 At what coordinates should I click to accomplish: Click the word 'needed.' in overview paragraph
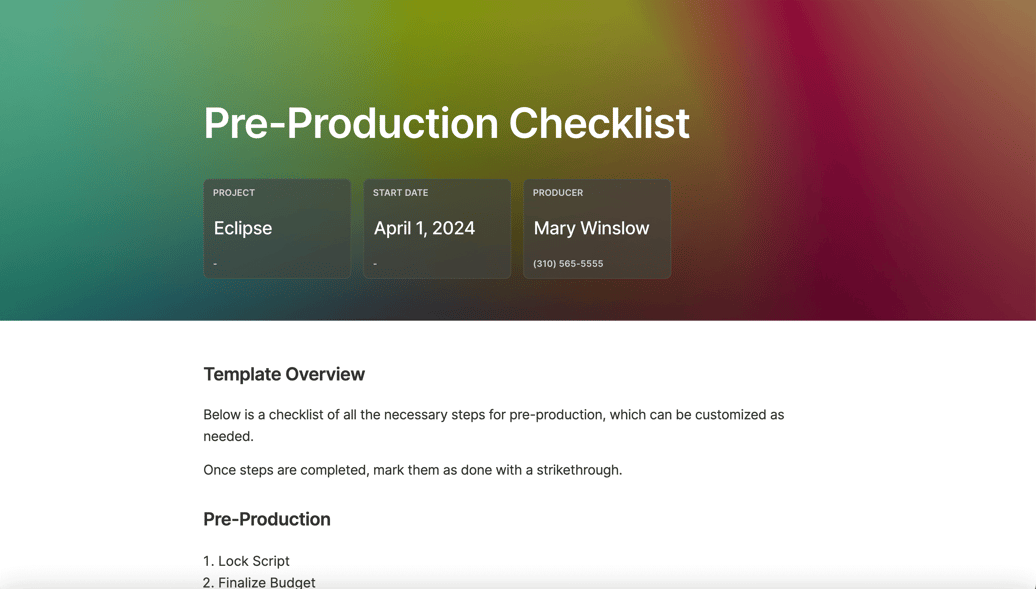[x=229, y=436]
